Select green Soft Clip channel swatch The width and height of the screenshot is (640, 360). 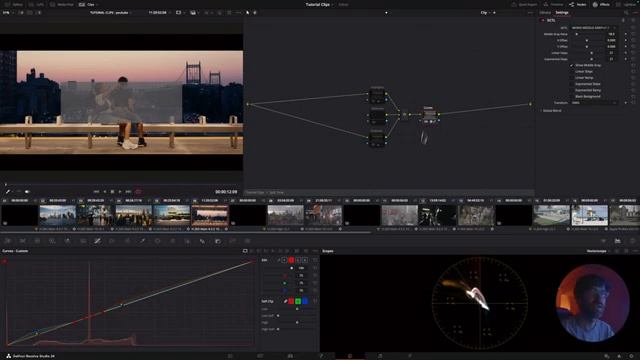(x=298, y=301)
